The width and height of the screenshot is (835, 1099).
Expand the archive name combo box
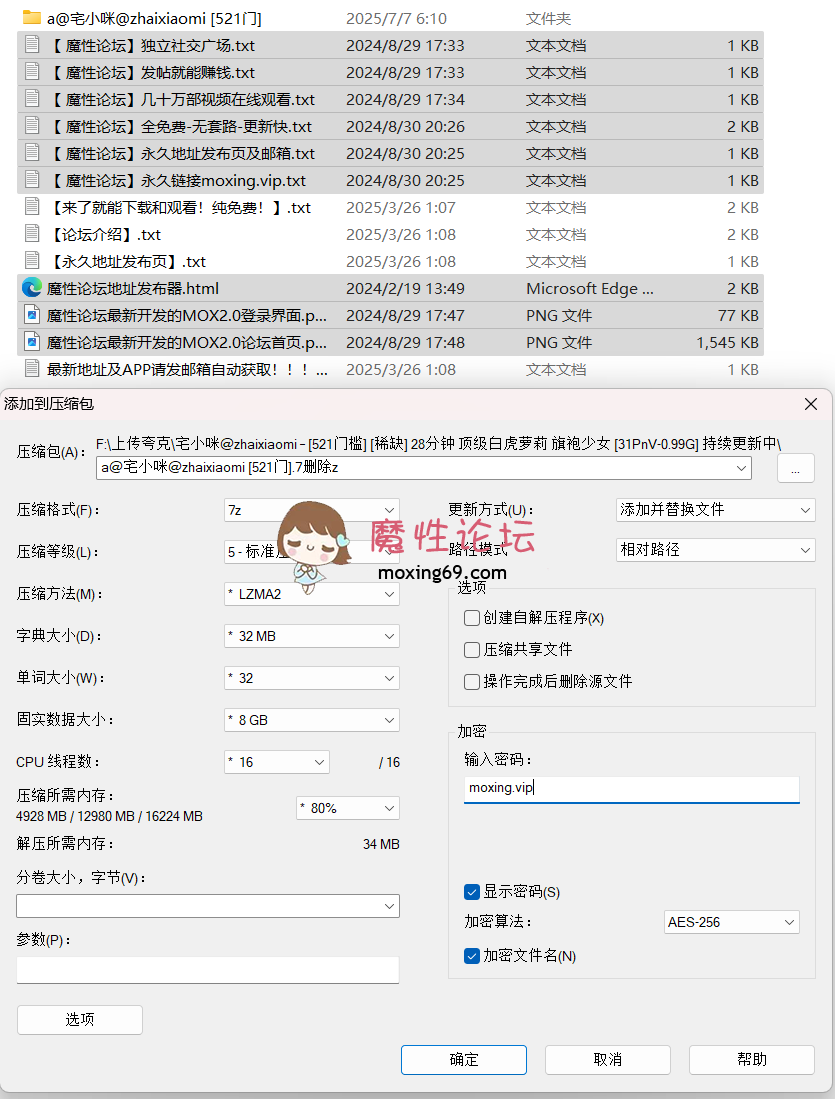click(423, 467)
